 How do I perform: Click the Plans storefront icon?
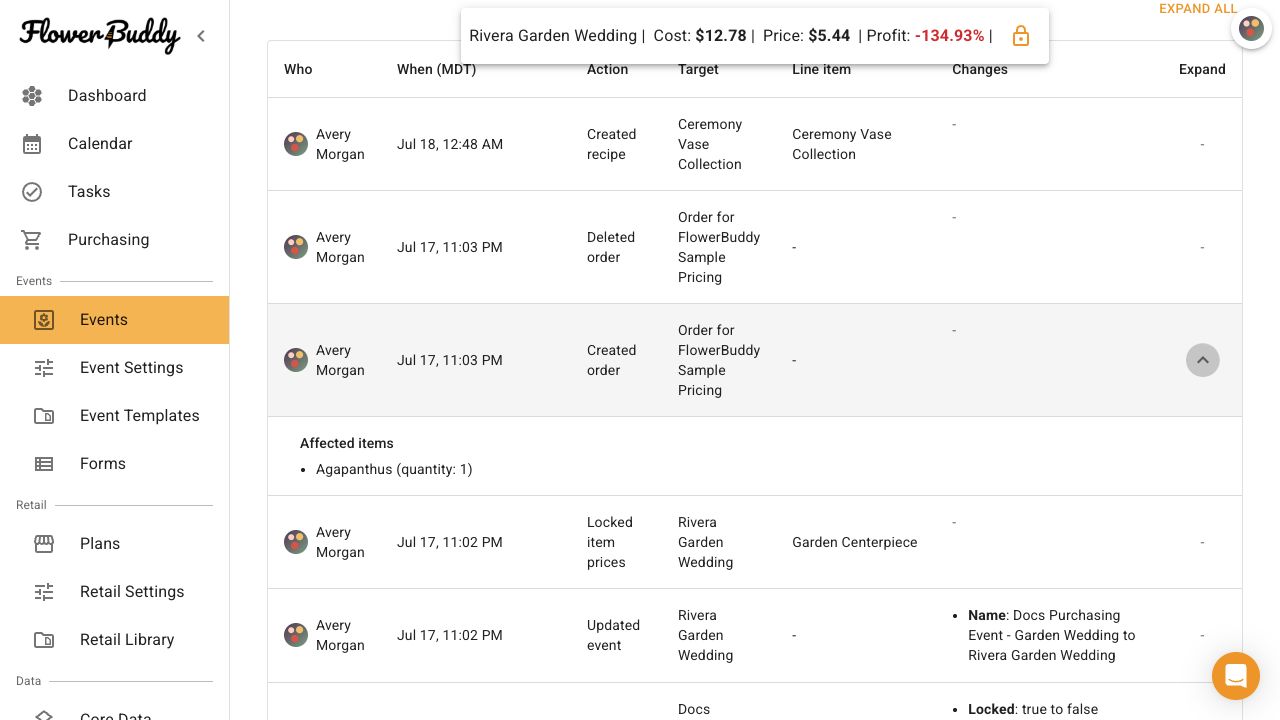[x=44, y=544]
